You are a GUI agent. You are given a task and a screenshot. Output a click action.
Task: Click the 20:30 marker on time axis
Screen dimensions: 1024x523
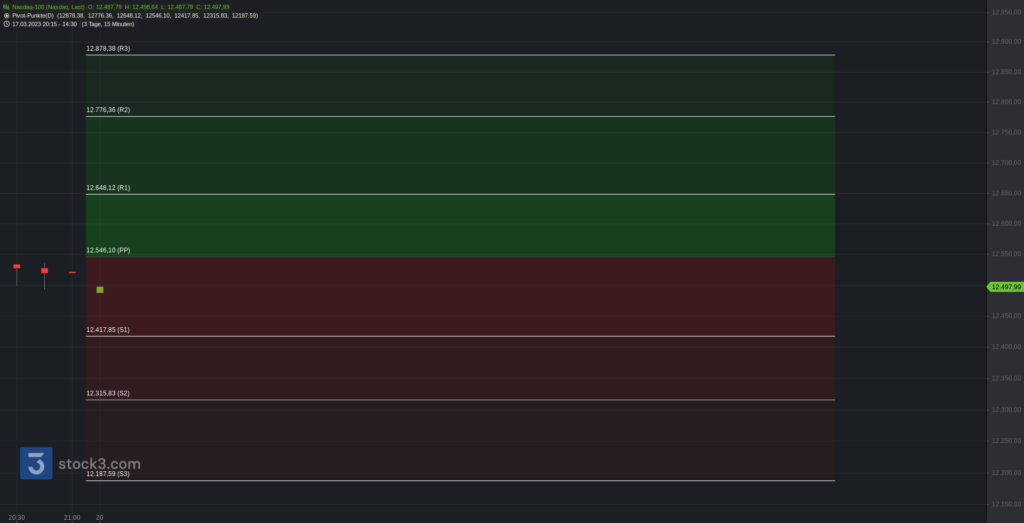coord(16,518)
